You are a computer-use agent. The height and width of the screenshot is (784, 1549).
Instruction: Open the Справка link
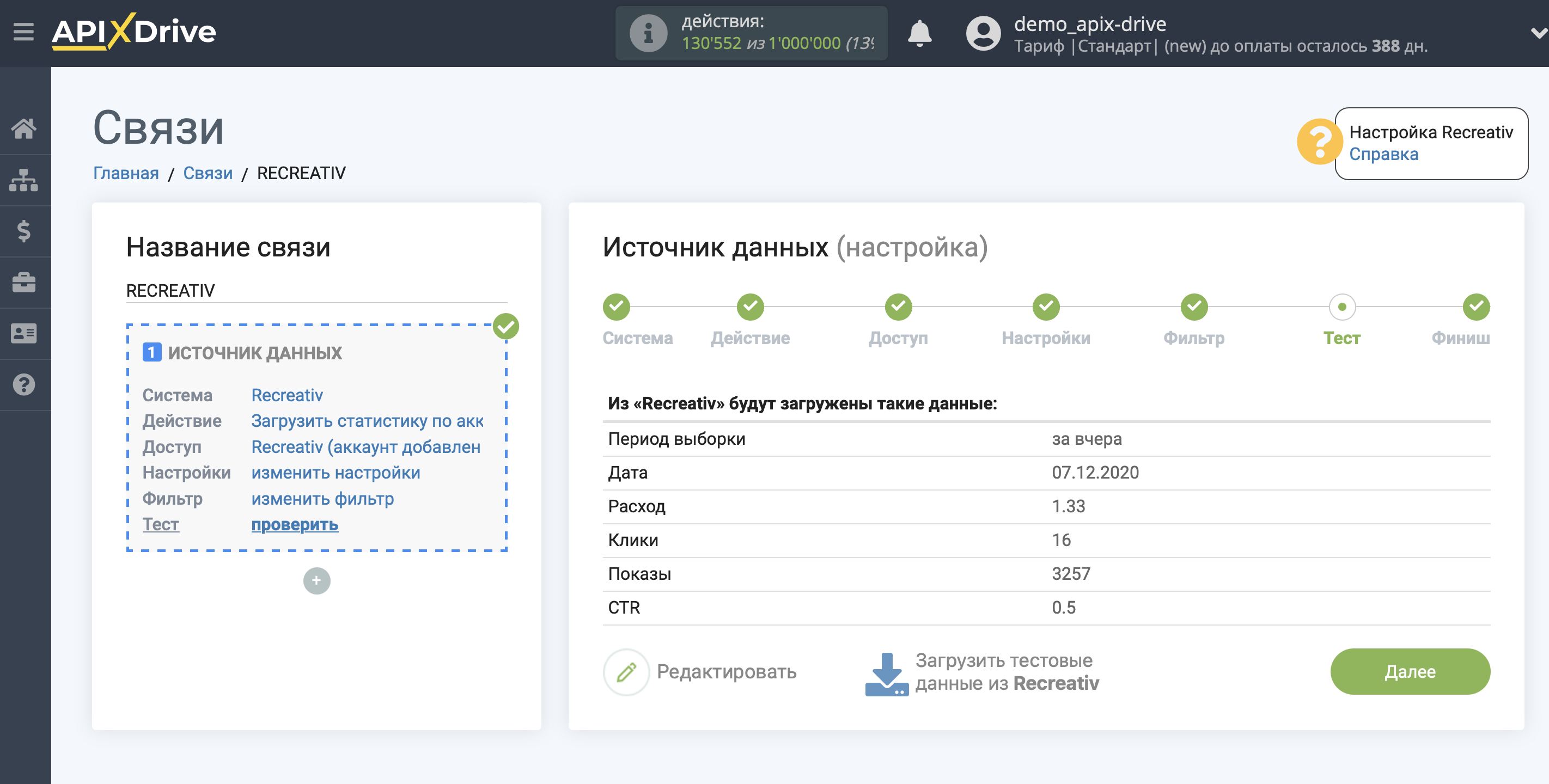click(1383, 155)
